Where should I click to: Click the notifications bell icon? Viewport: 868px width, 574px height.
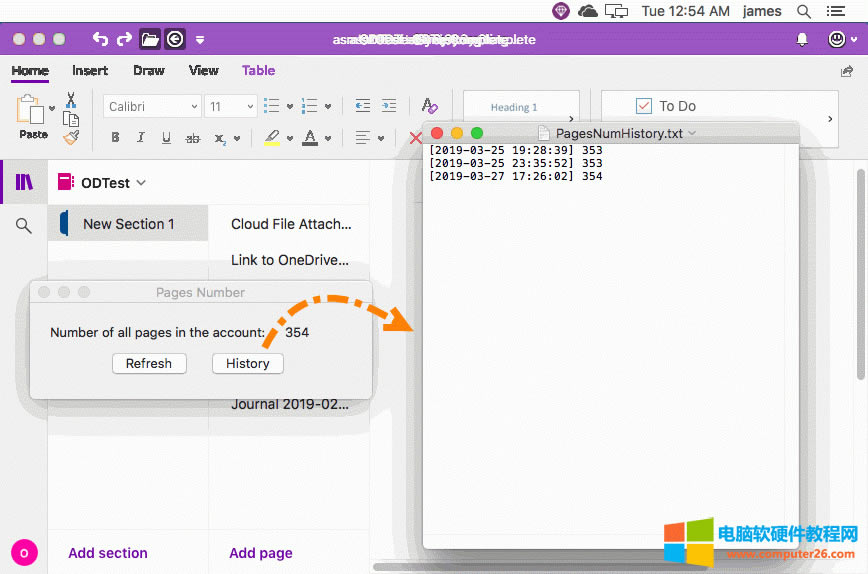coord(801,40)
